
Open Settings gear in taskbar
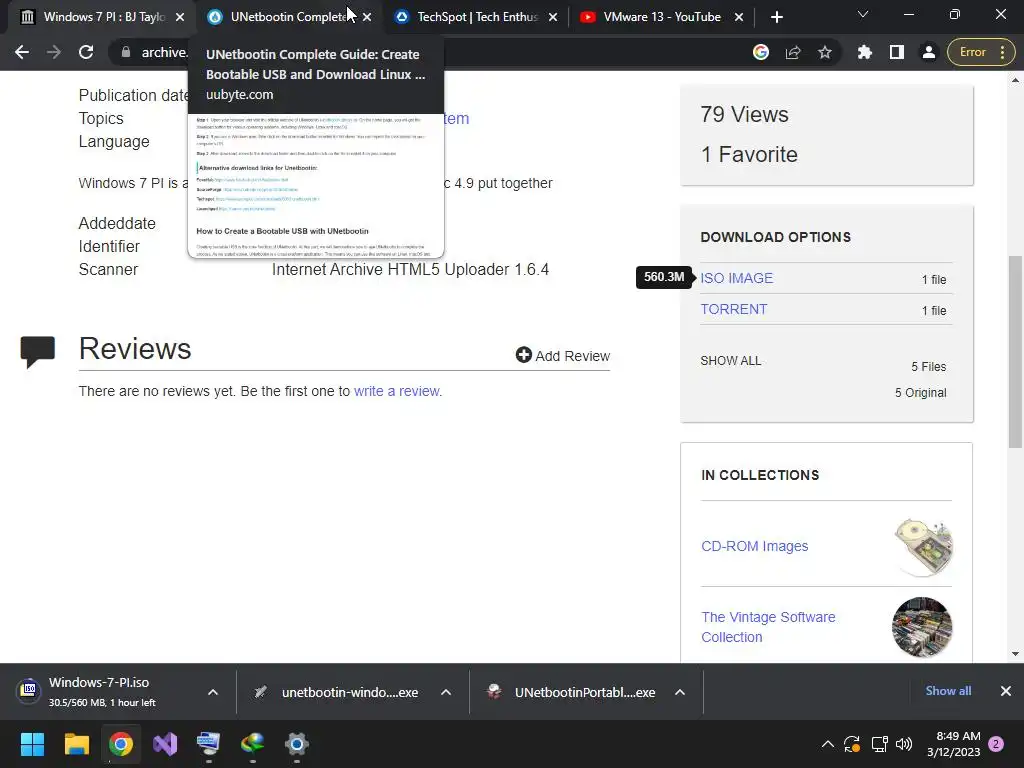point(296,744)
